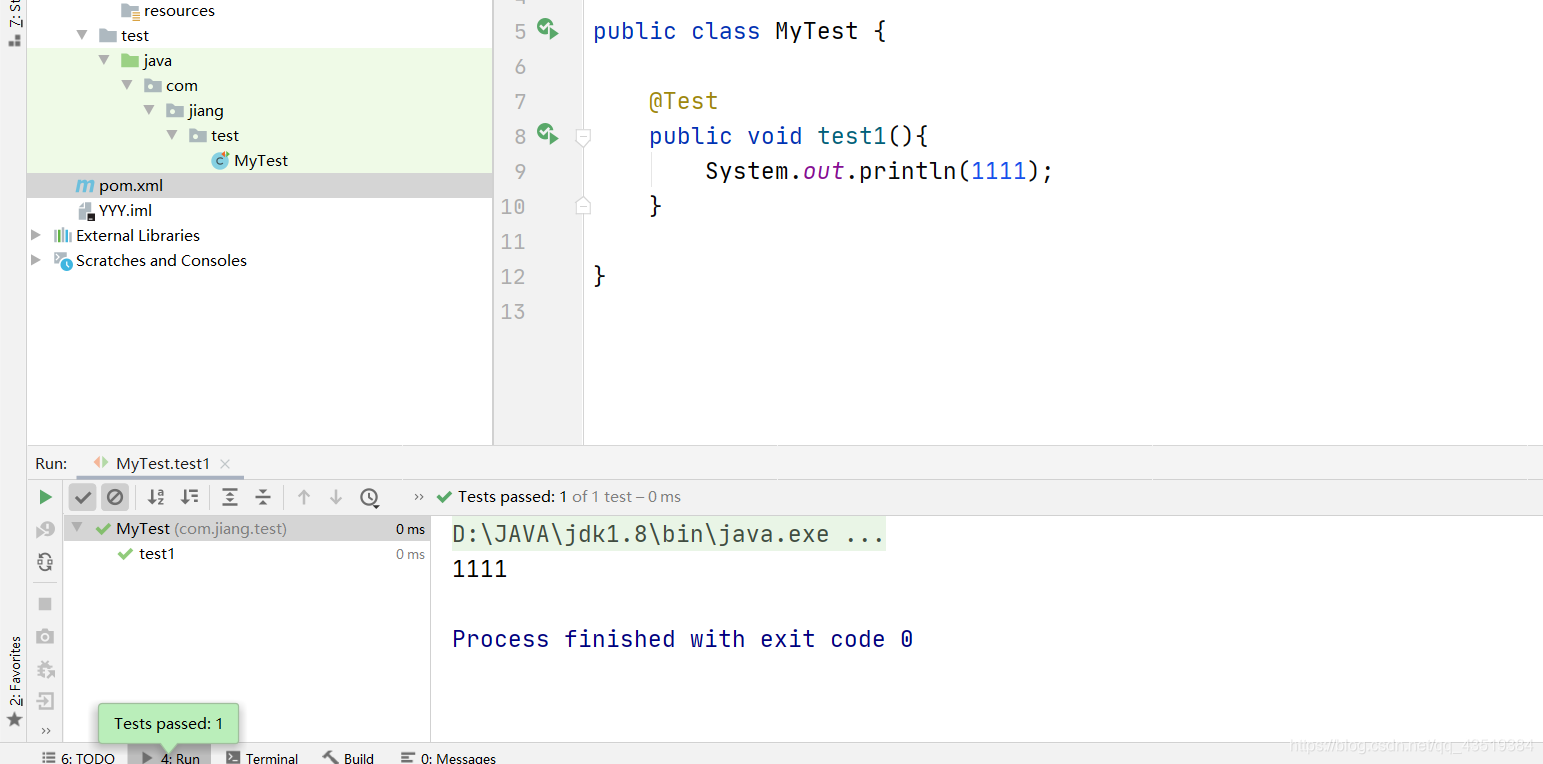Collapse the test folder in project tree

tap(83, 35)
